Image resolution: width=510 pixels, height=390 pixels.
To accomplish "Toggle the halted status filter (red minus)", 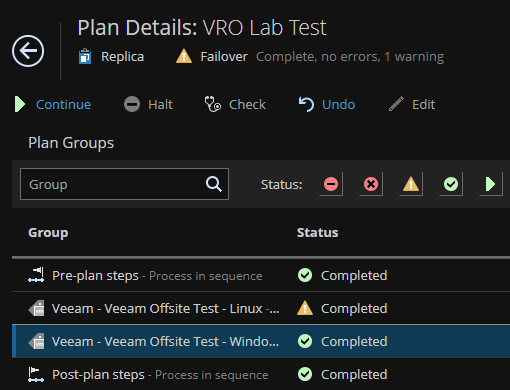I will pos(331,184).
